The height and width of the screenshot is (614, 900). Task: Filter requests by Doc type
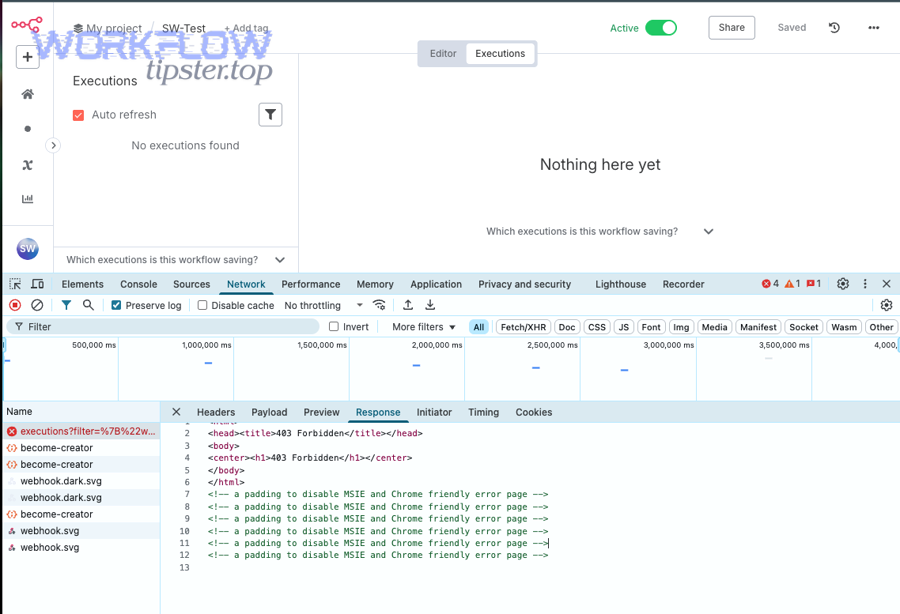click(567, 327)
